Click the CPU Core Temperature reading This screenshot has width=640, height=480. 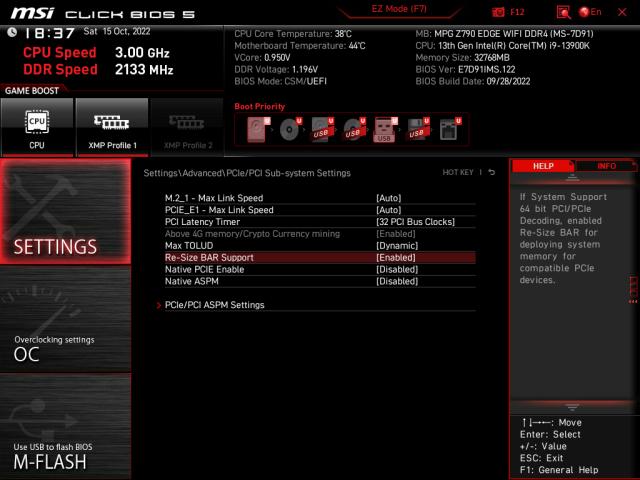coord(293,34)
